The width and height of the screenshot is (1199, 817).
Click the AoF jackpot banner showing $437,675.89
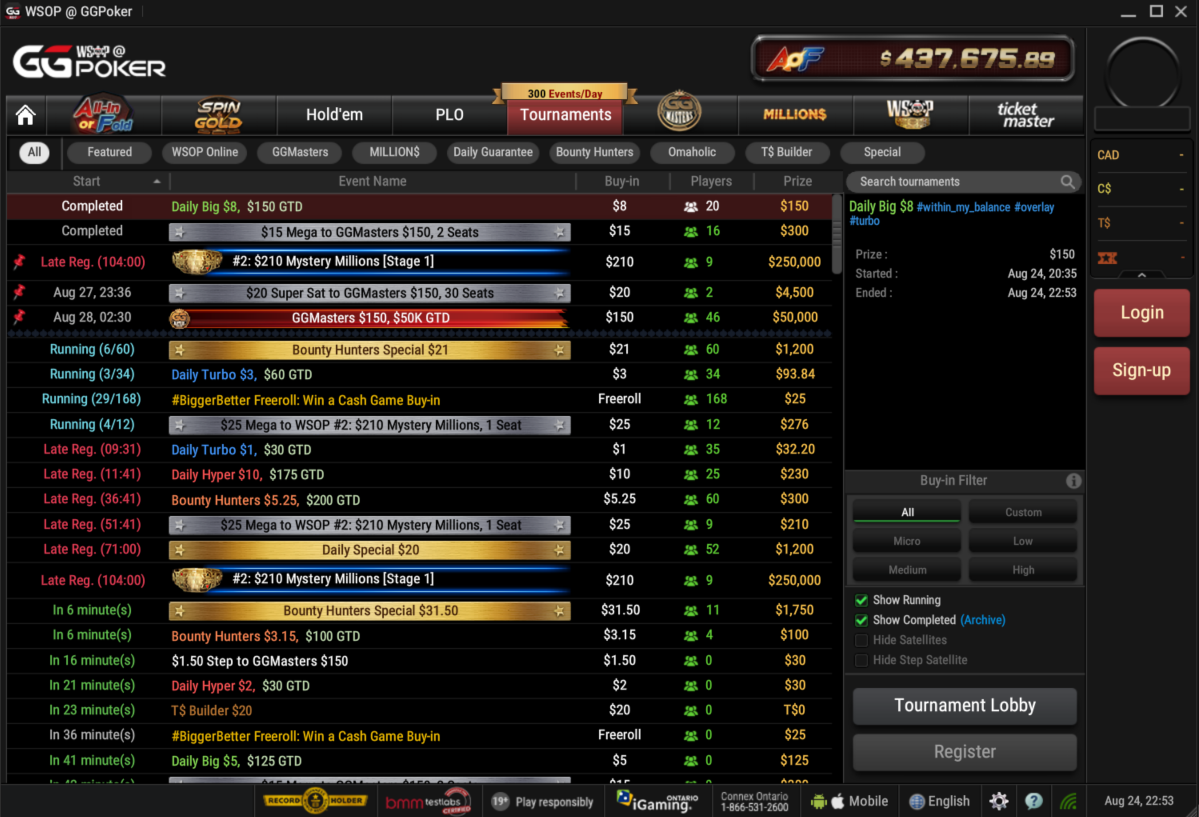913,59
